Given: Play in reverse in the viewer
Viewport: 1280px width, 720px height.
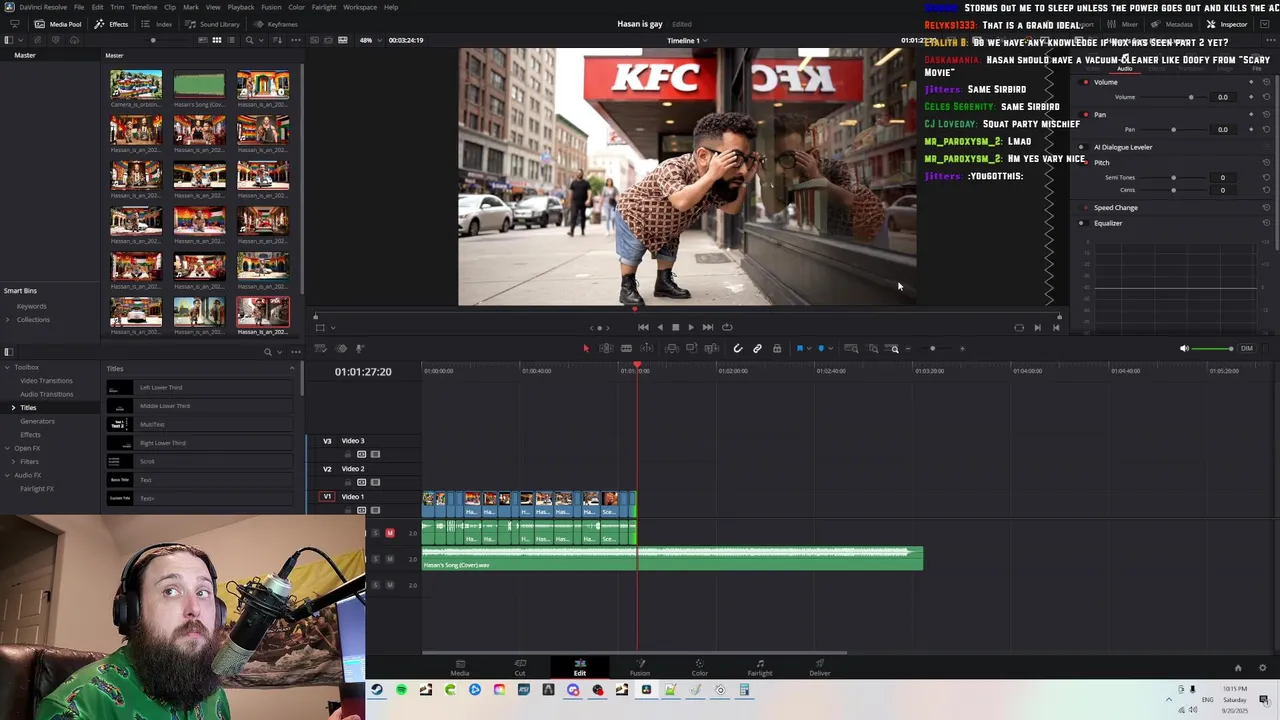Looking at the screenshot, I should tap(659, 327).
